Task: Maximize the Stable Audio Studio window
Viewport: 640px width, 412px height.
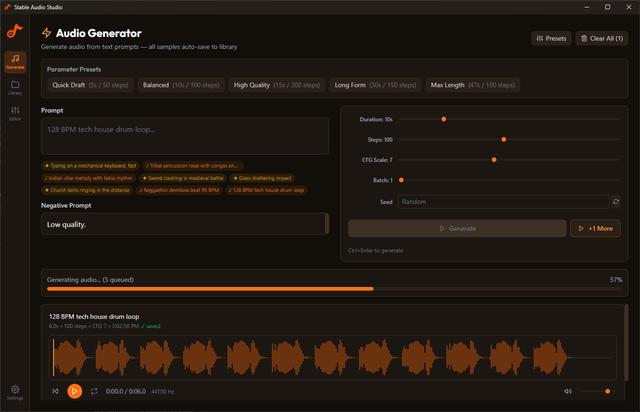Action: (x=607, y=7)
